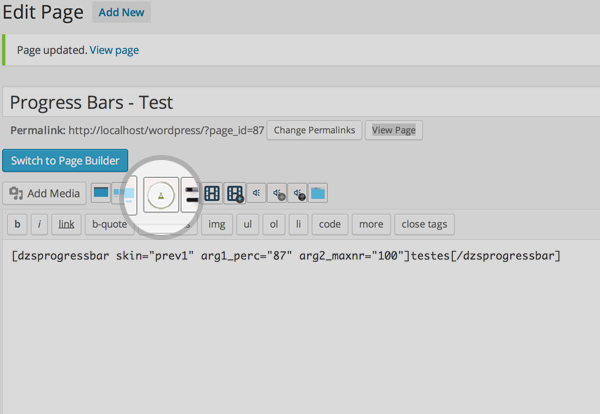Click the blue folder icon in toolbar

coord(318,194)
